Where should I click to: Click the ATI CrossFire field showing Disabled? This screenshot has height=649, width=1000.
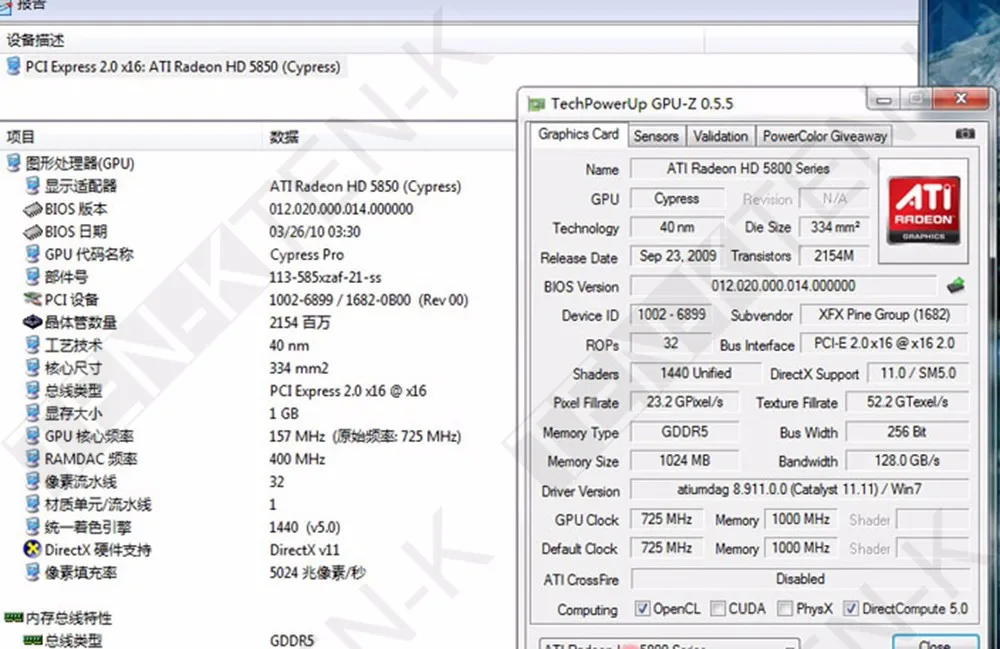coord(800,579)
